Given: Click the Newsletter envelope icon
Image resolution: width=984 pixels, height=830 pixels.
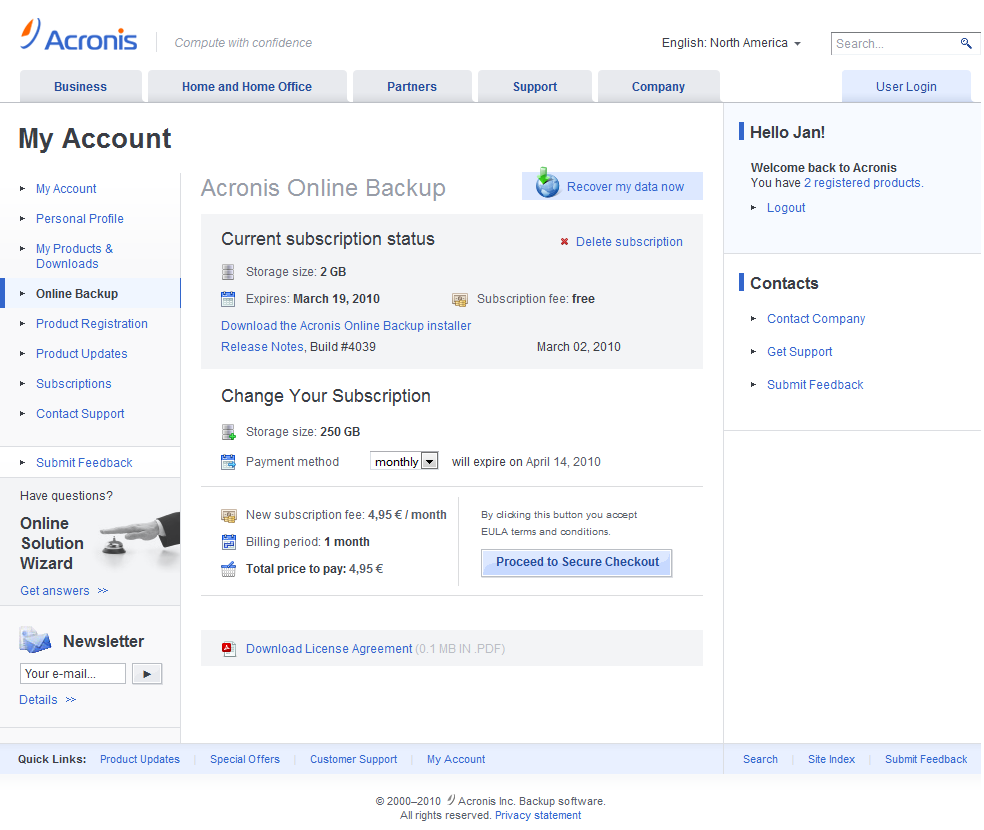Looking at the screenshot, I should coord(35,640).
